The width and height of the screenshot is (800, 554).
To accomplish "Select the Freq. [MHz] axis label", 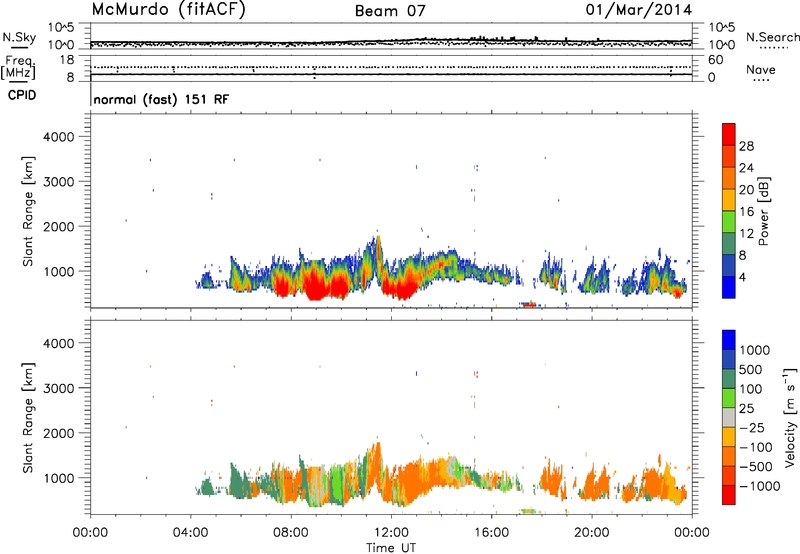I will pyautogui.click(x=18, y=67).
